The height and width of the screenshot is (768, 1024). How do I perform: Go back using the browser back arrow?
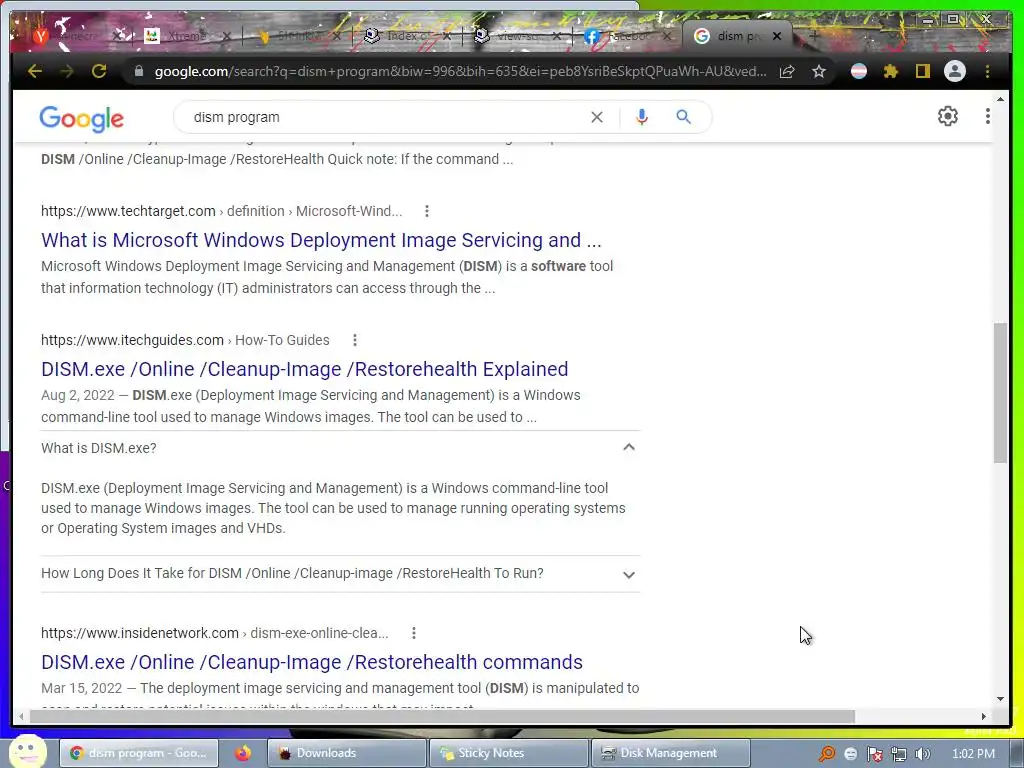[x=35, y=71]
